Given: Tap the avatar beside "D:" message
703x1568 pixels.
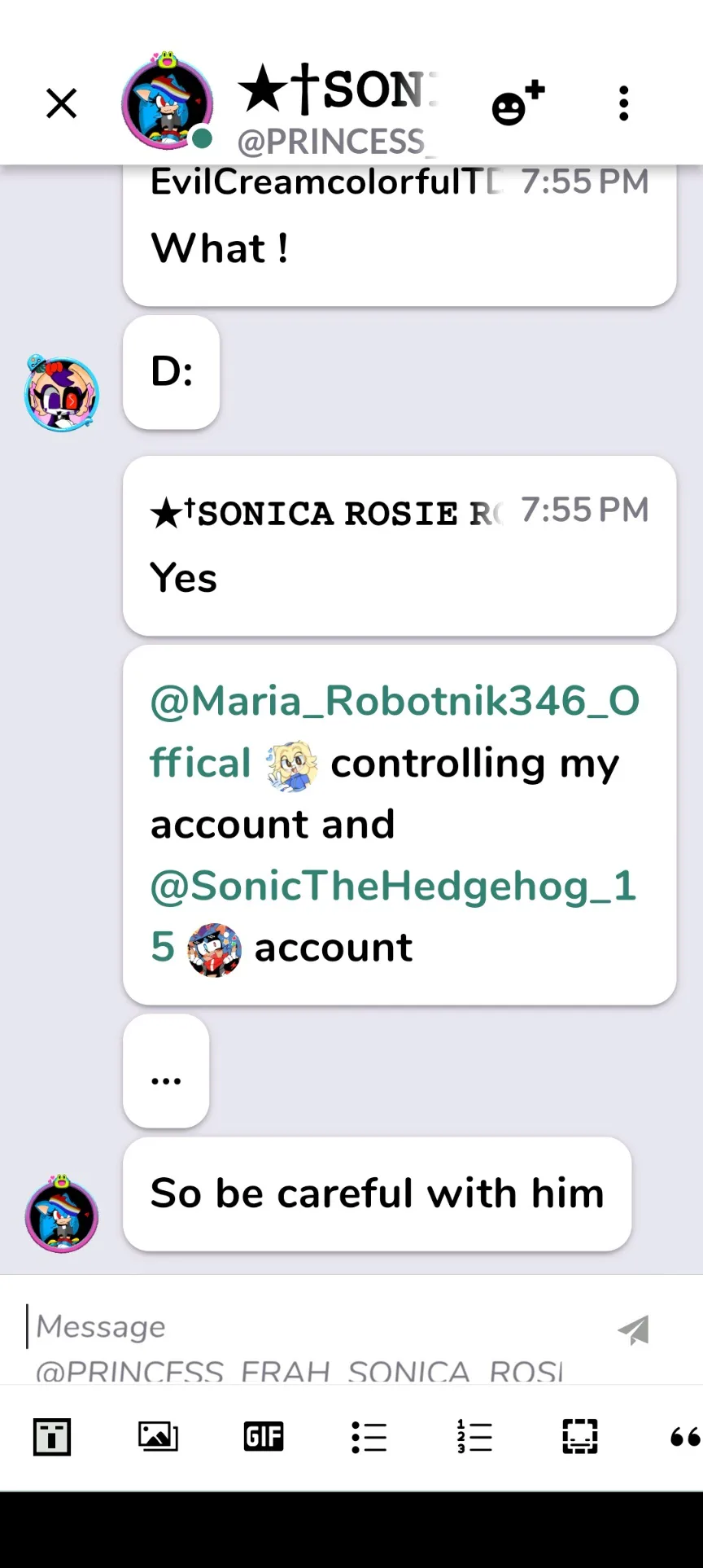Looking at the screenshot, I should [x=62, y=394].
